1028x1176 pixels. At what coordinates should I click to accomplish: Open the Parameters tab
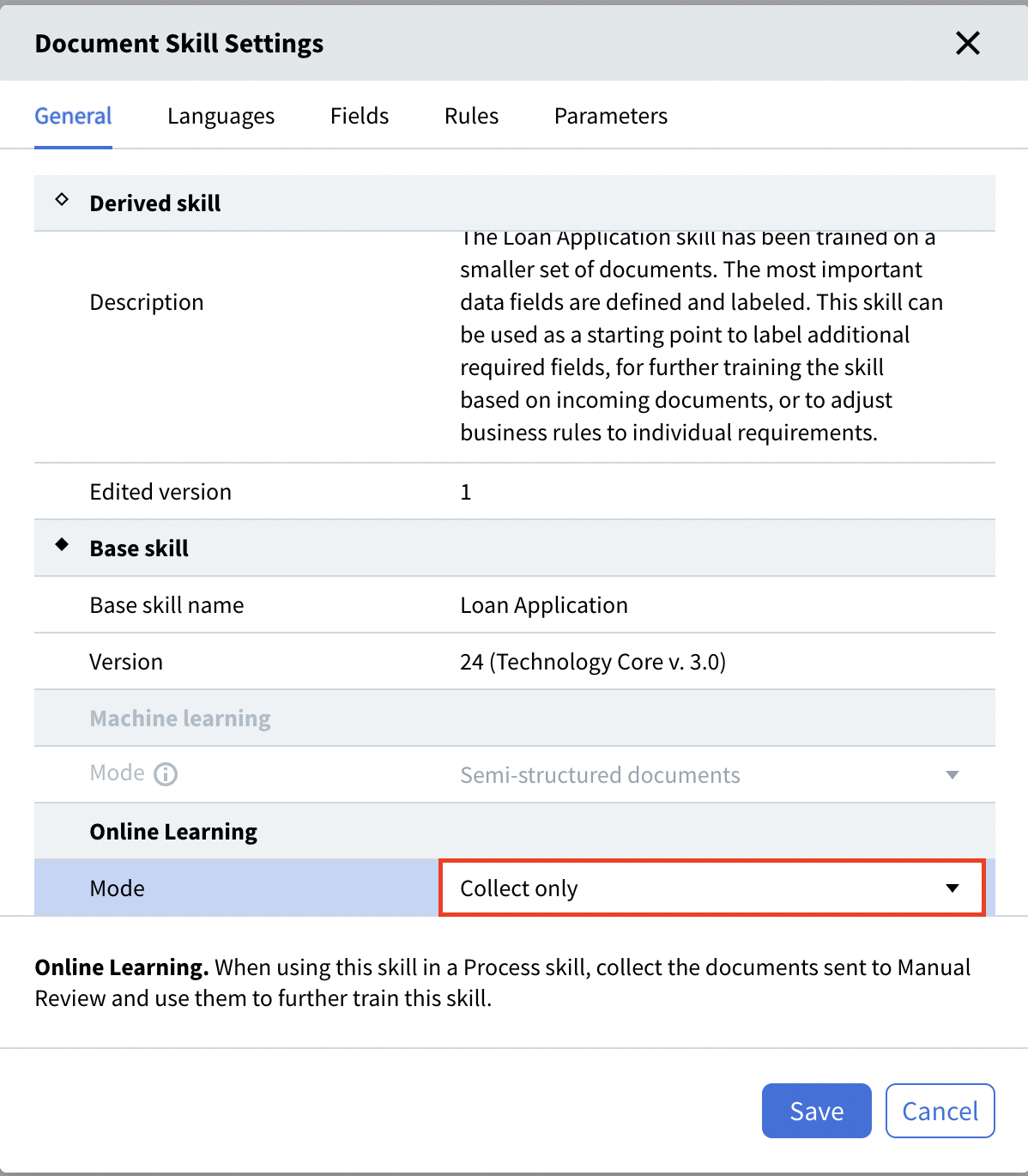tap(611, 116)
